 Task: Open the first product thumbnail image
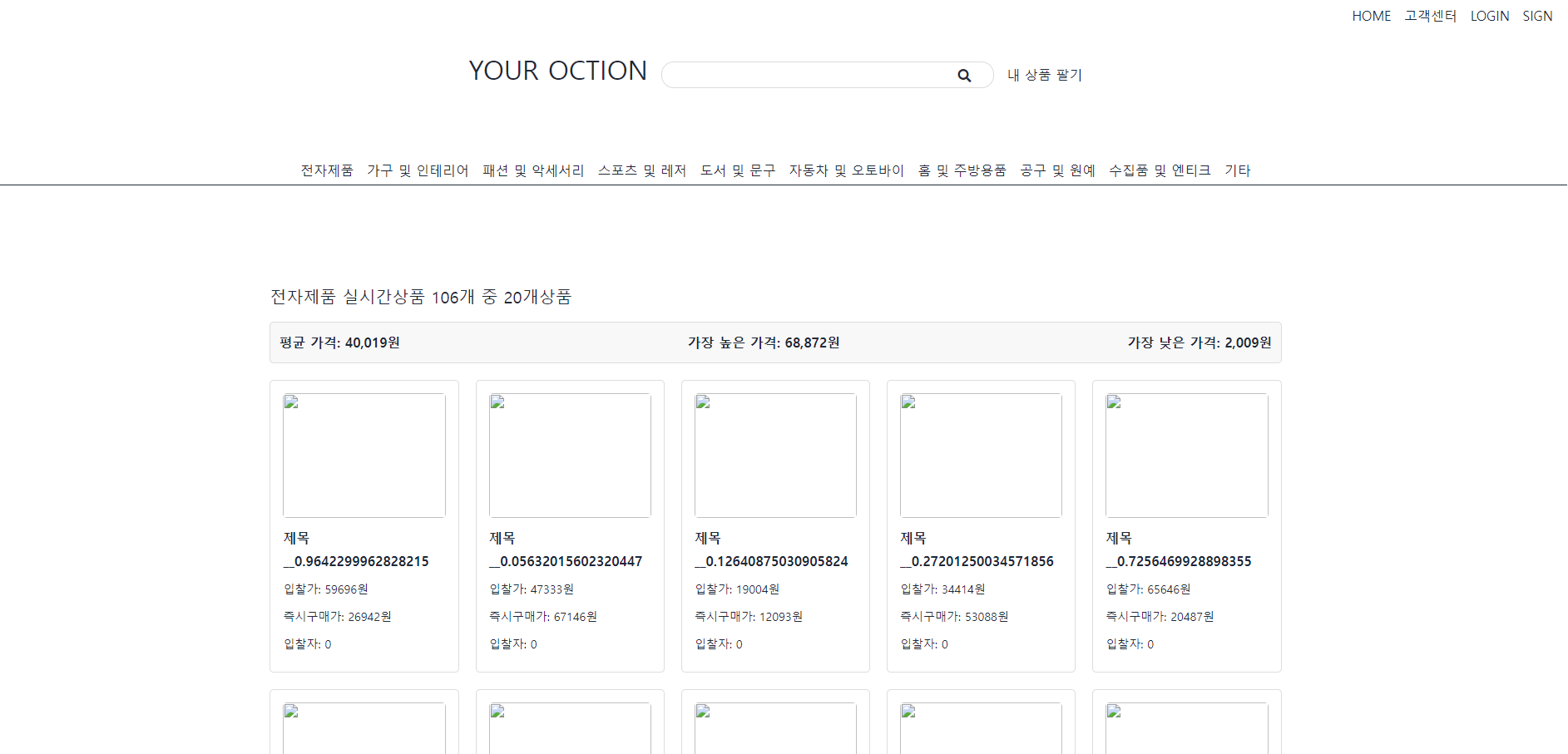pyautogui.click(x=364, y=455)
